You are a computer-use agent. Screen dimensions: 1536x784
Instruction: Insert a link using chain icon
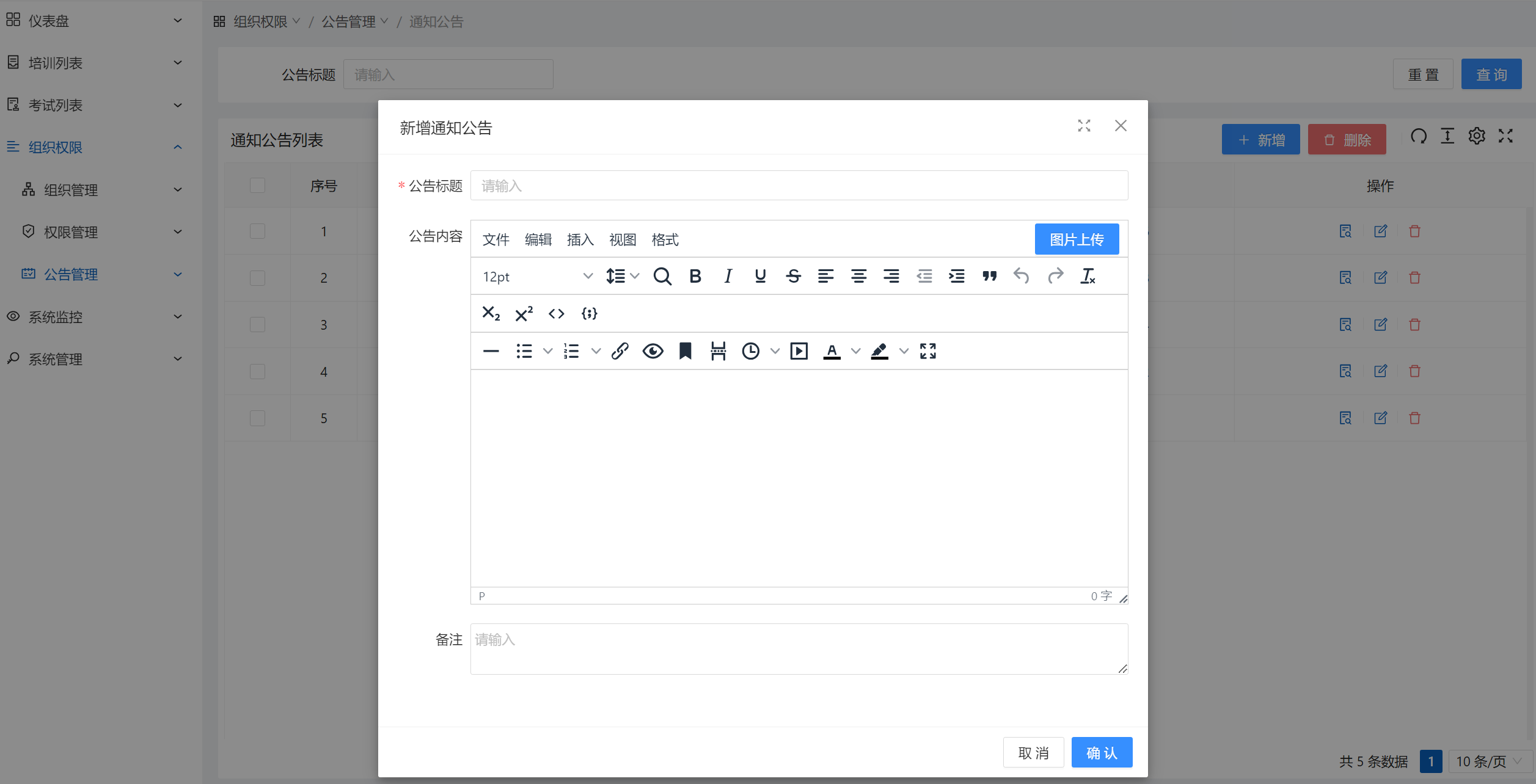(620, 351)
